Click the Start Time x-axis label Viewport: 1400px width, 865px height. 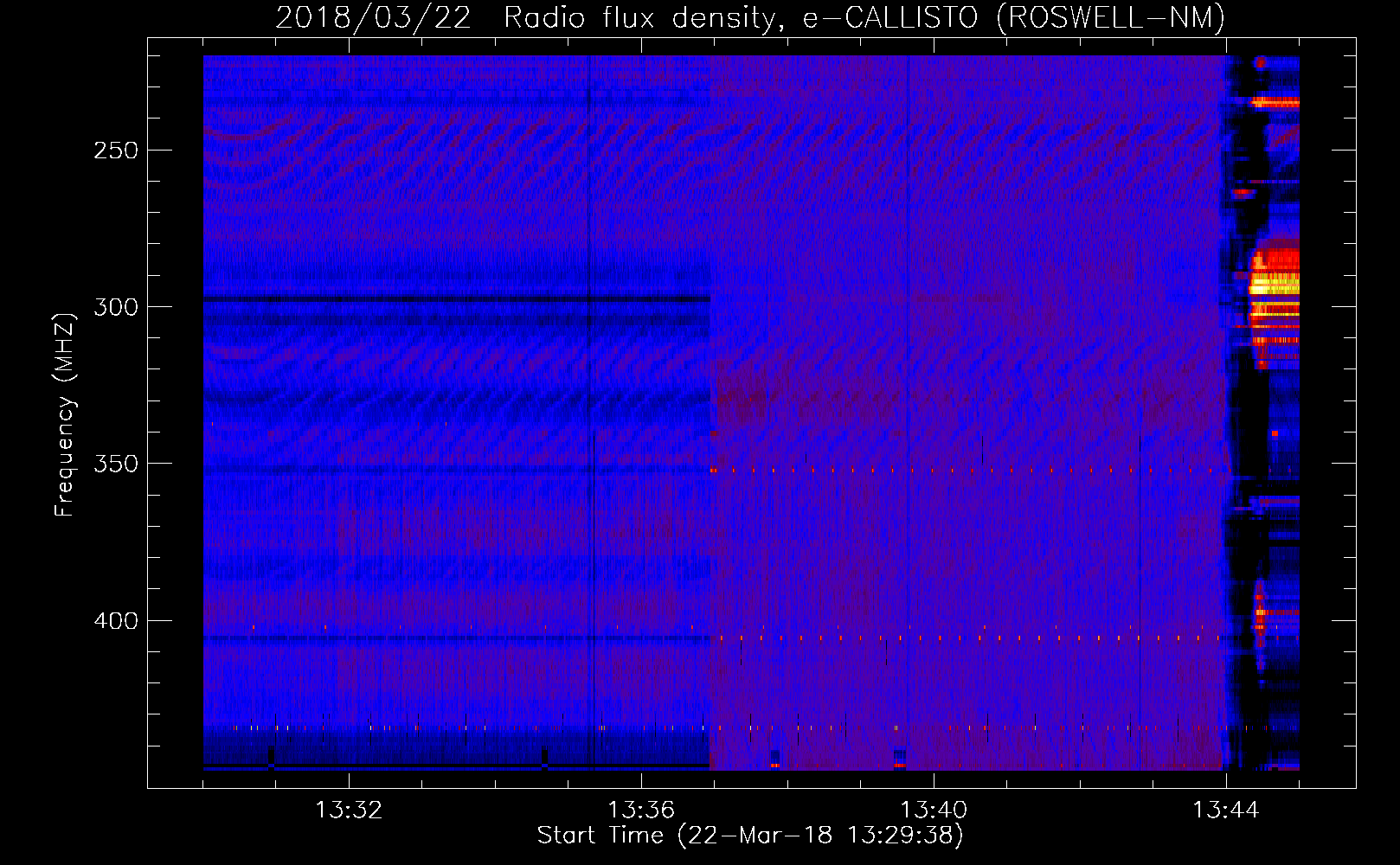tap(750, 836)
